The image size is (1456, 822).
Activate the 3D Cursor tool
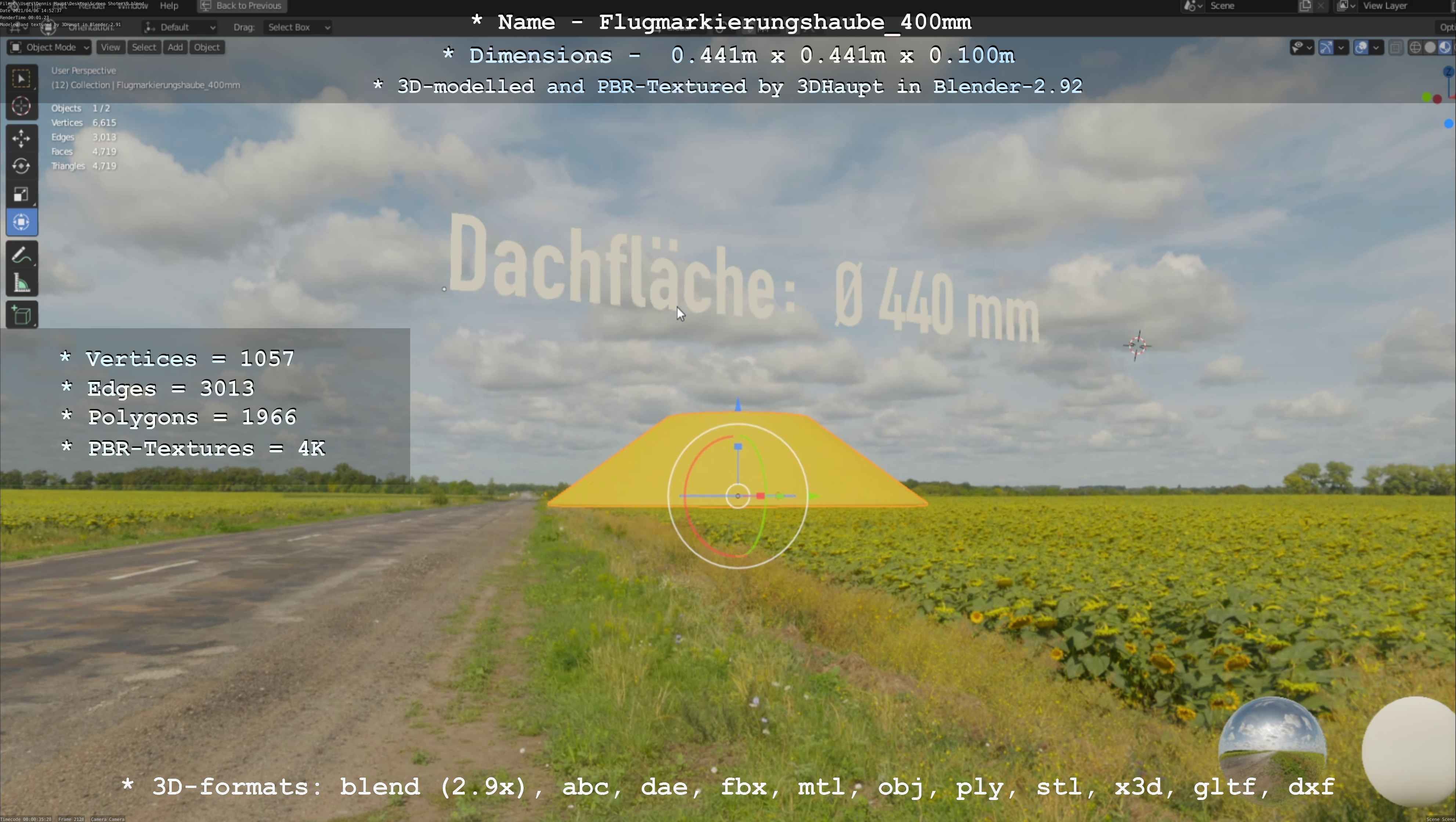click(21, 106)
